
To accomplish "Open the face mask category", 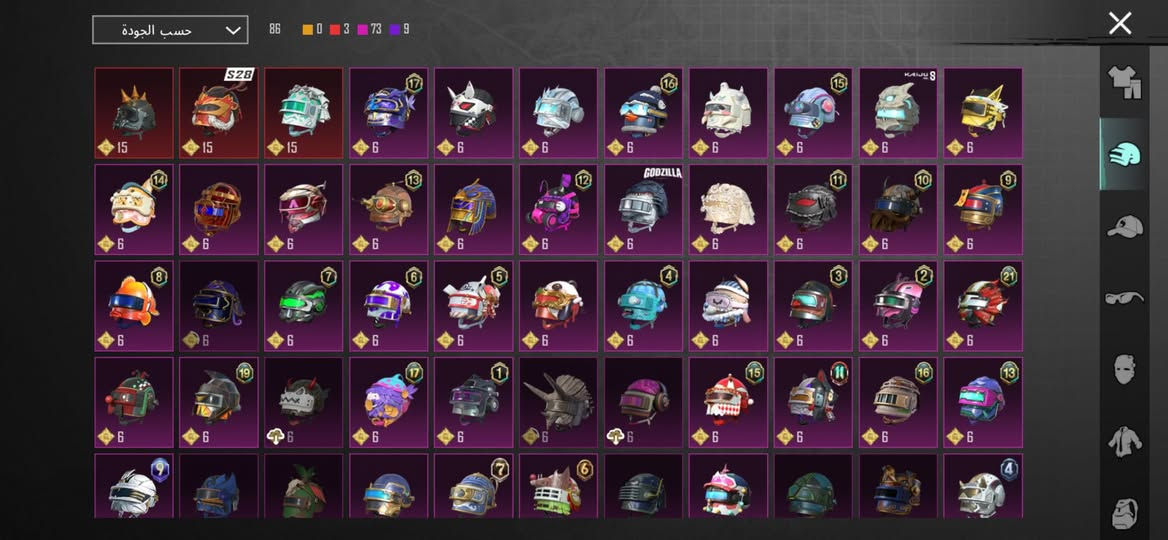I will (1125, 370).
